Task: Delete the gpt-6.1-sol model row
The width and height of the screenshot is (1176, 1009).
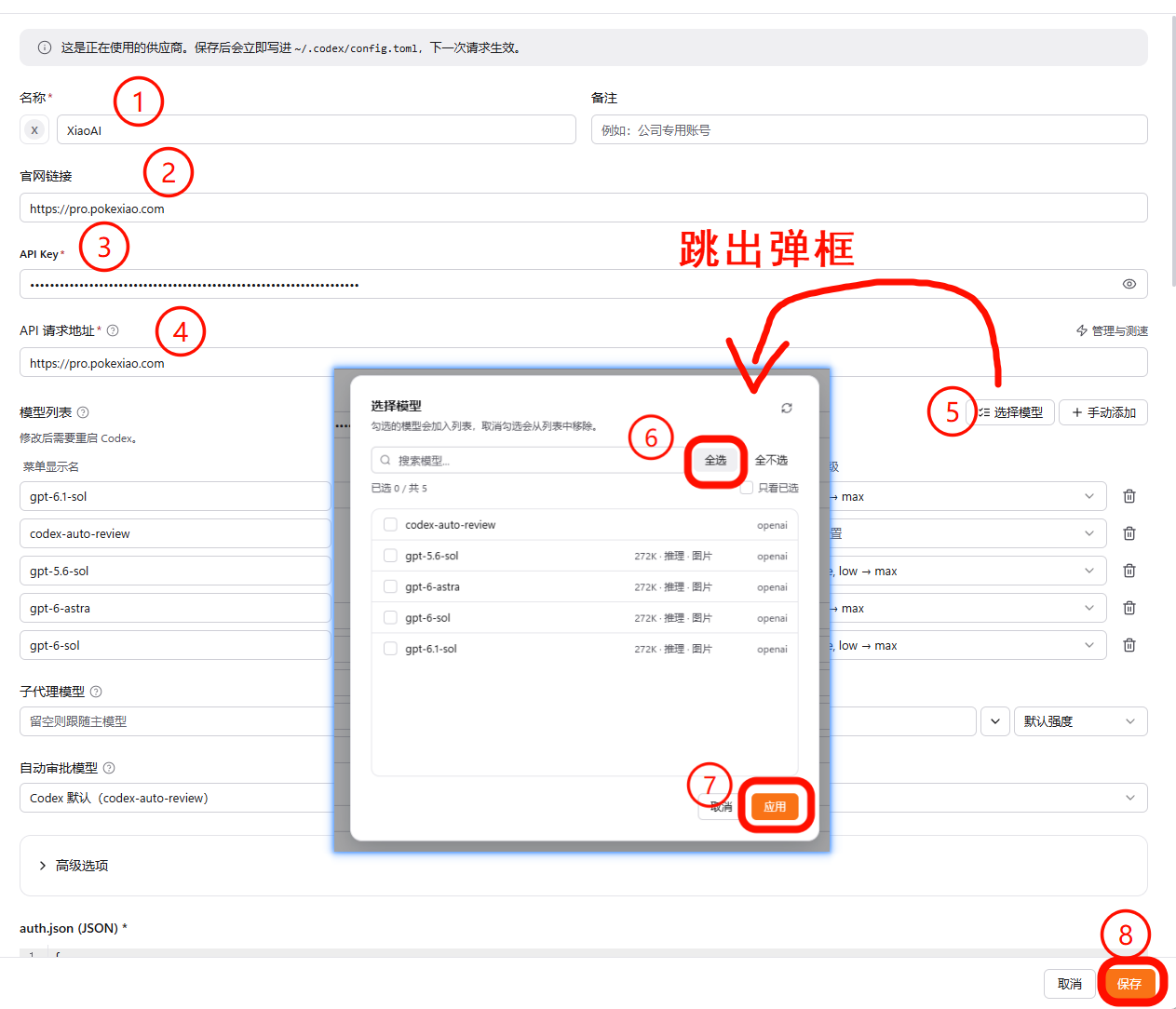Action: click(1129, 496)
